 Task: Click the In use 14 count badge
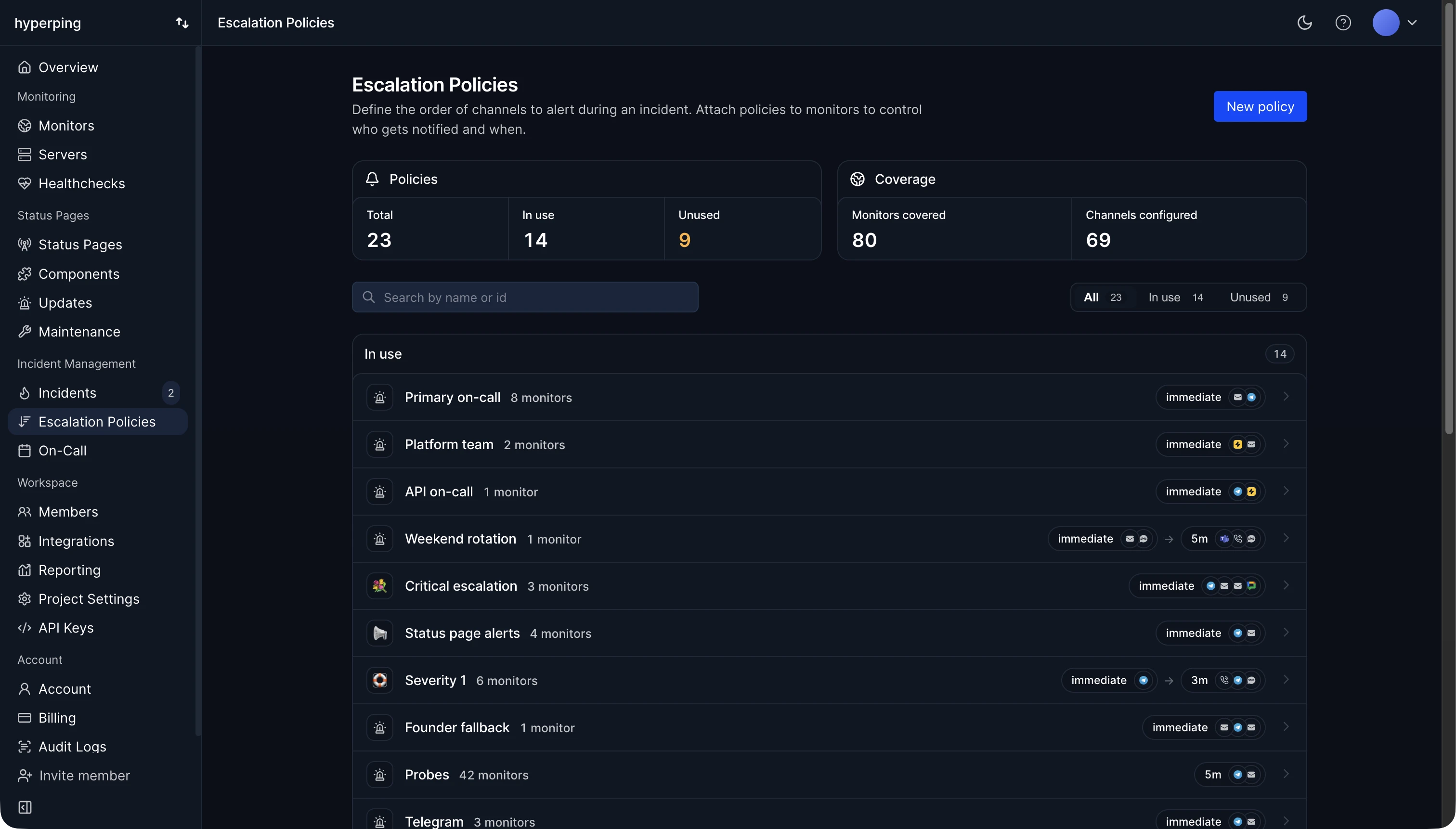(x=1279, y=354)
